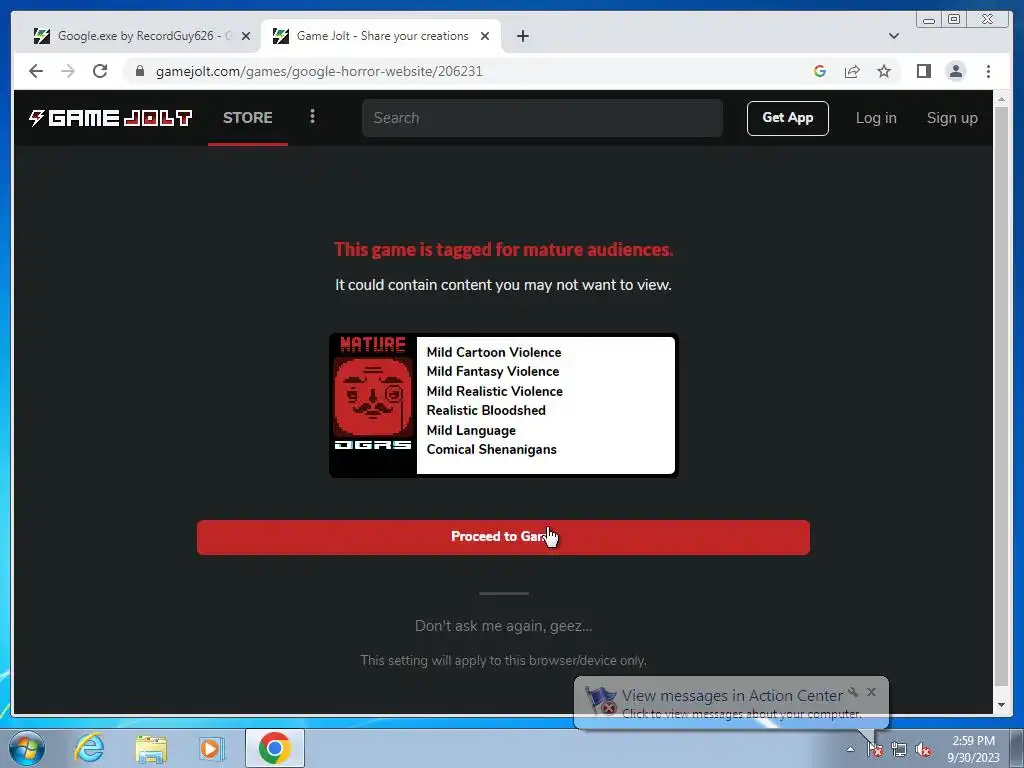
Task: Share this page icon
Action: (x=852, y=71)
